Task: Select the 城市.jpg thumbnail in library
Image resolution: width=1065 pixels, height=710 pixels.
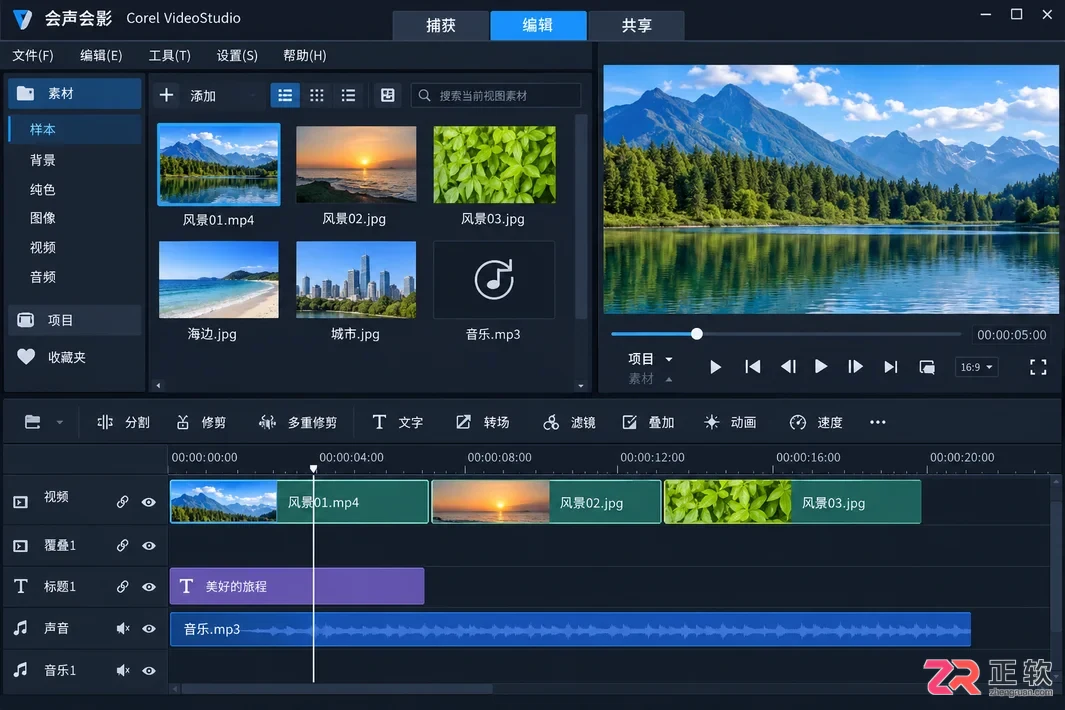Action: click(x=356, y=280)
